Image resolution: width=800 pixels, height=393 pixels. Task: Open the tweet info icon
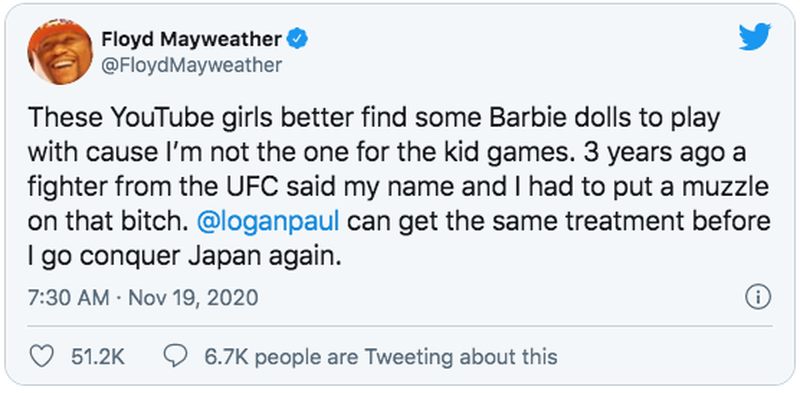[758, 297]
